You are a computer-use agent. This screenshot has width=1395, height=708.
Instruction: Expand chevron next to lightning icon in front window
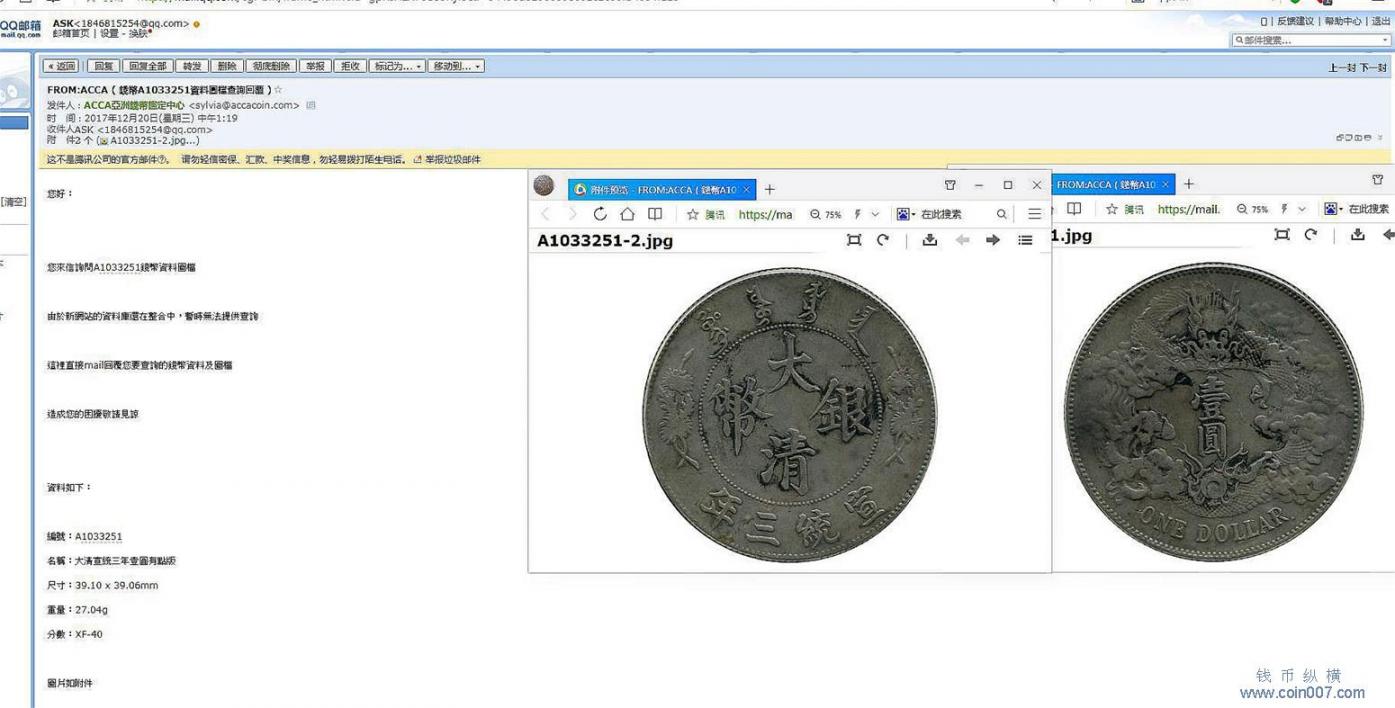pos(876,214)
